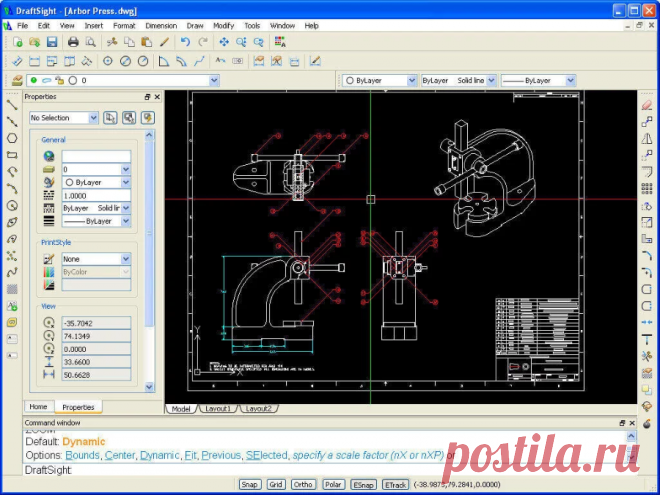Click the line scale 1.0000 field
Screen dimensions: 660x495
[x=96, y=196]
